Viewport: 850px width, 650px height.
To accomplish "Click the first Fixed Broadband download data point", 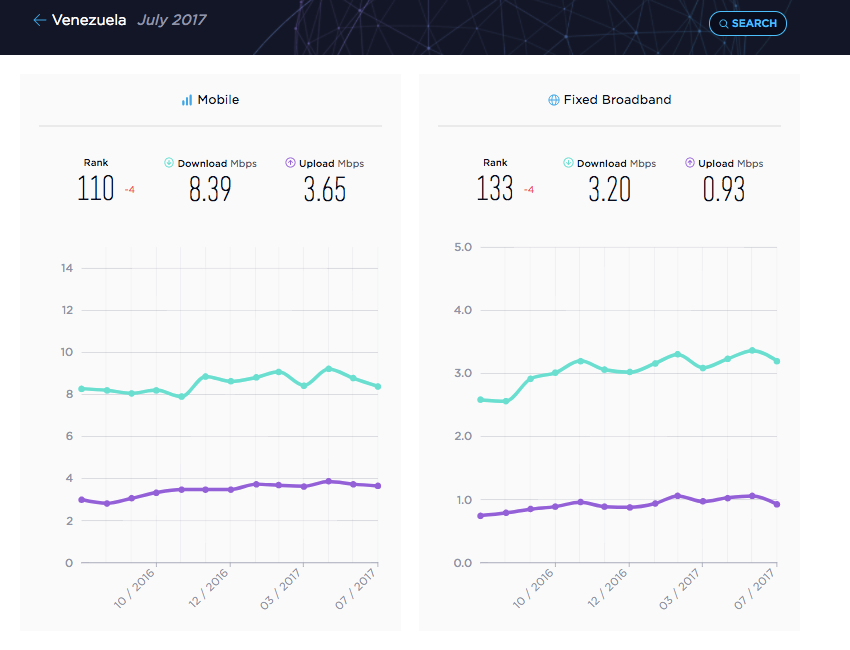I will pos(480,400).
